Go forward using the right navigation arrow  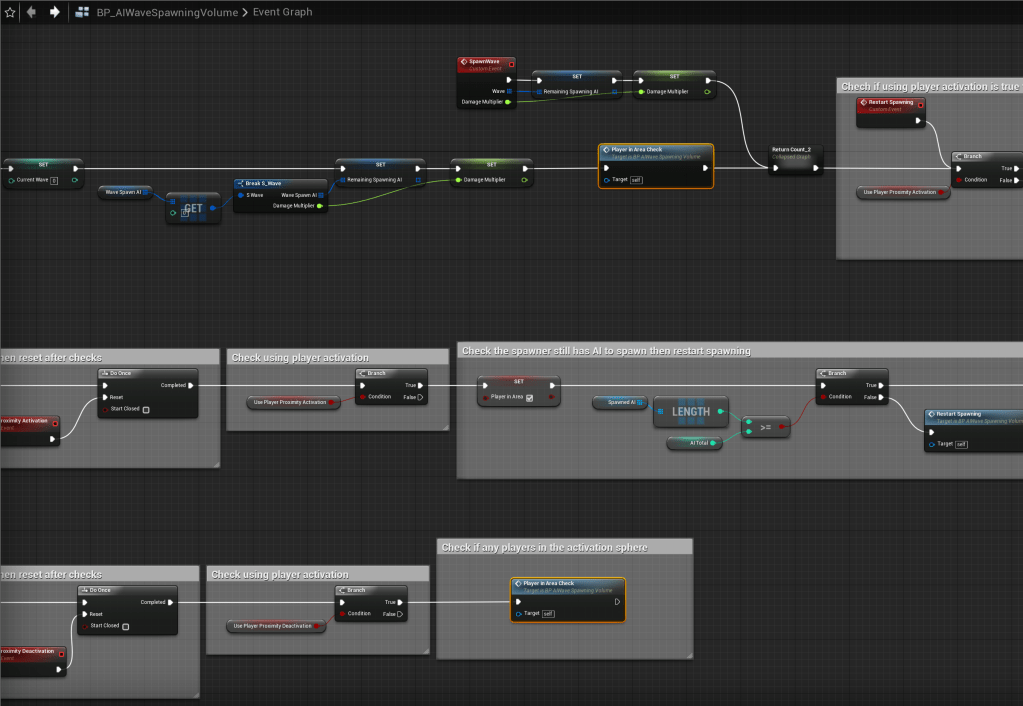[x=54, y=12]
